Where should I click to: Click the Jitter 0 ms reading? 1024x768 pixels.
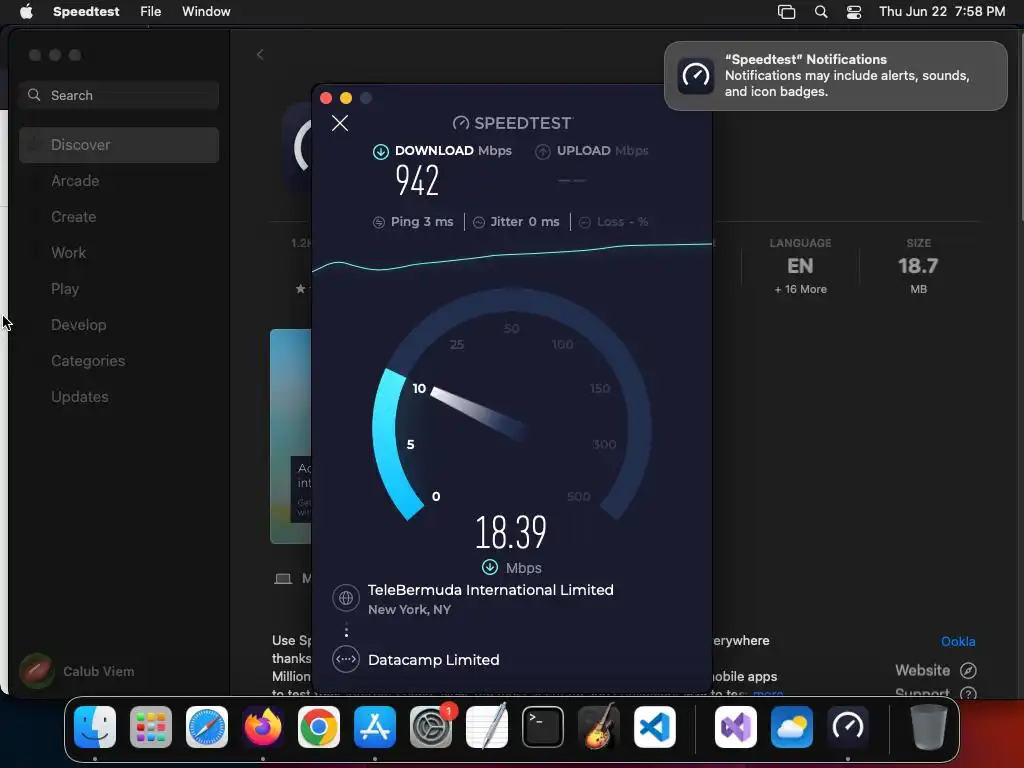point(524,222)
